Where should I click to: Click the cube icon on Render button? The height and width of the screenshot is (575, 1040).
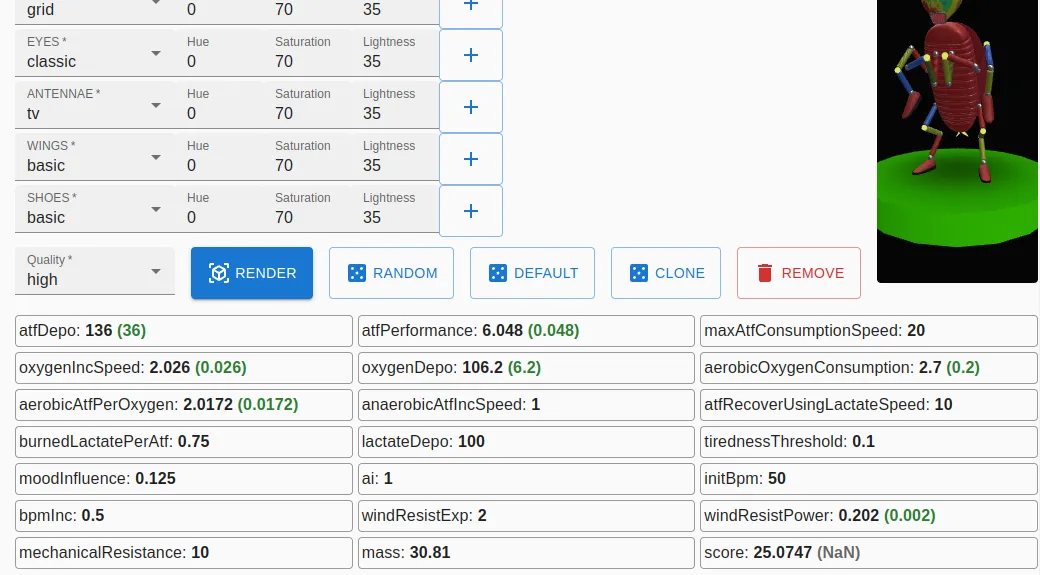(x=219, y=273)
